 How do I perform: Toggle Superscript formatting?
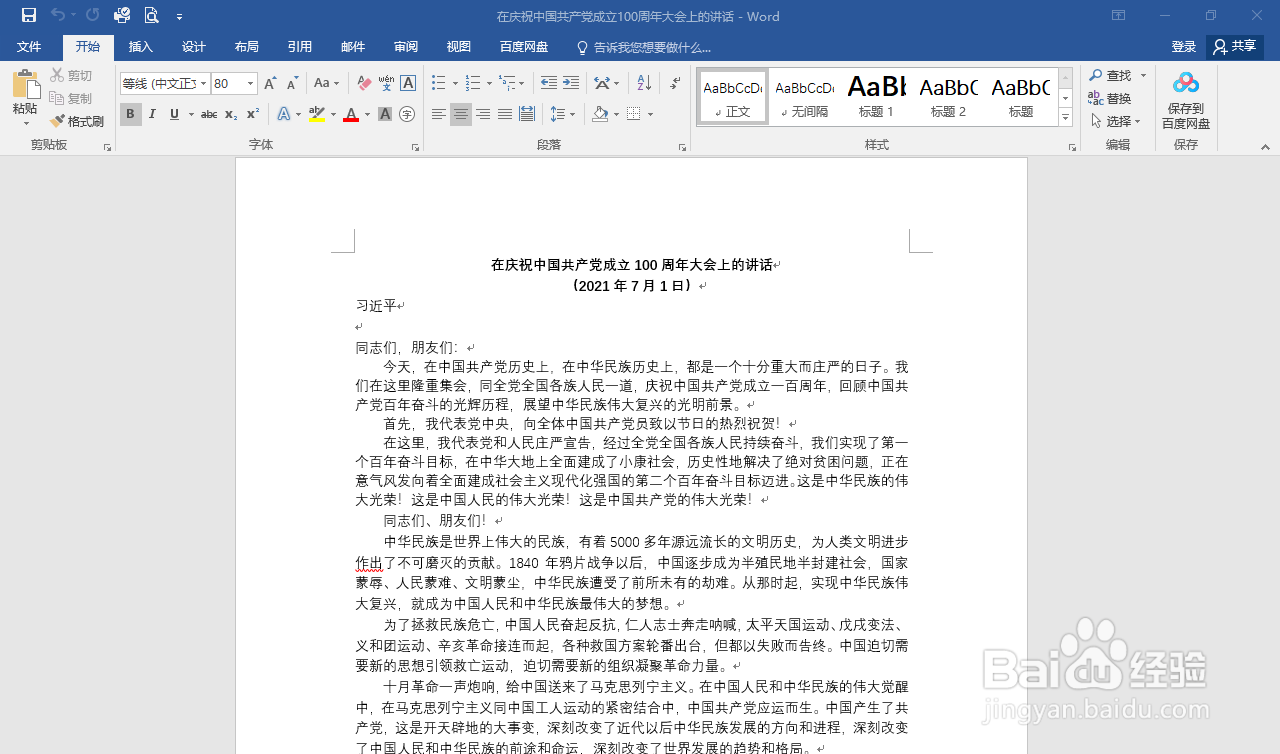coord(253,114)
